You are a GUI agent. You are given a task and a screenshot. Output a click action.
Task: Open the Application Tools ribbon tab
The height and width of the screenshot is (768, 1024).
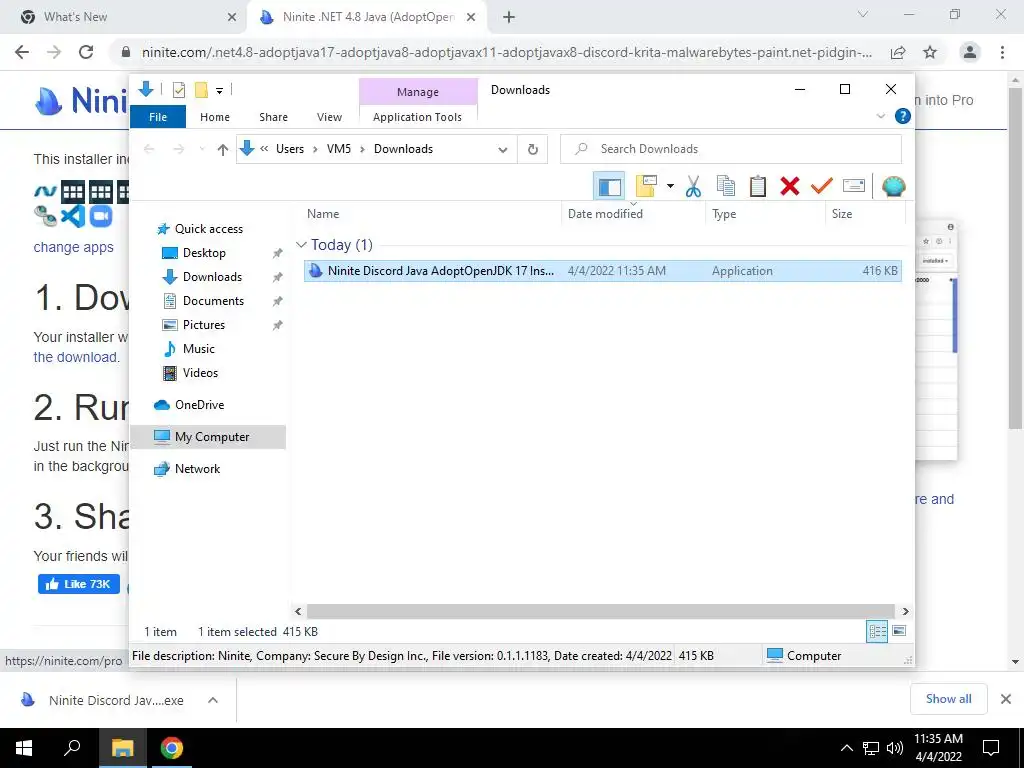pyautogui.click(x=417, y=117)
